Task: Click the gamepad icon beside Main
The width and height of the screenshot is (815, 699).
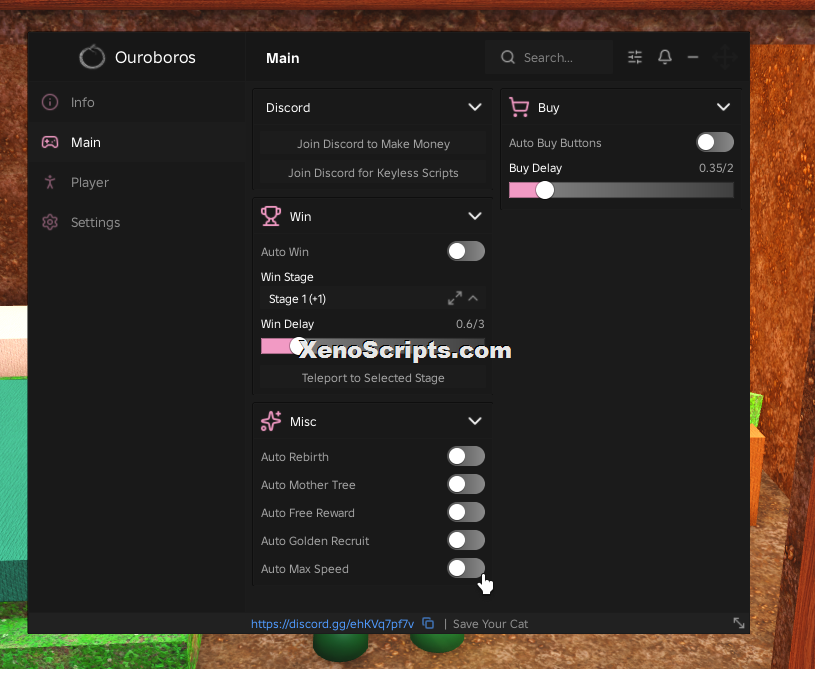Action: (50, 142)
